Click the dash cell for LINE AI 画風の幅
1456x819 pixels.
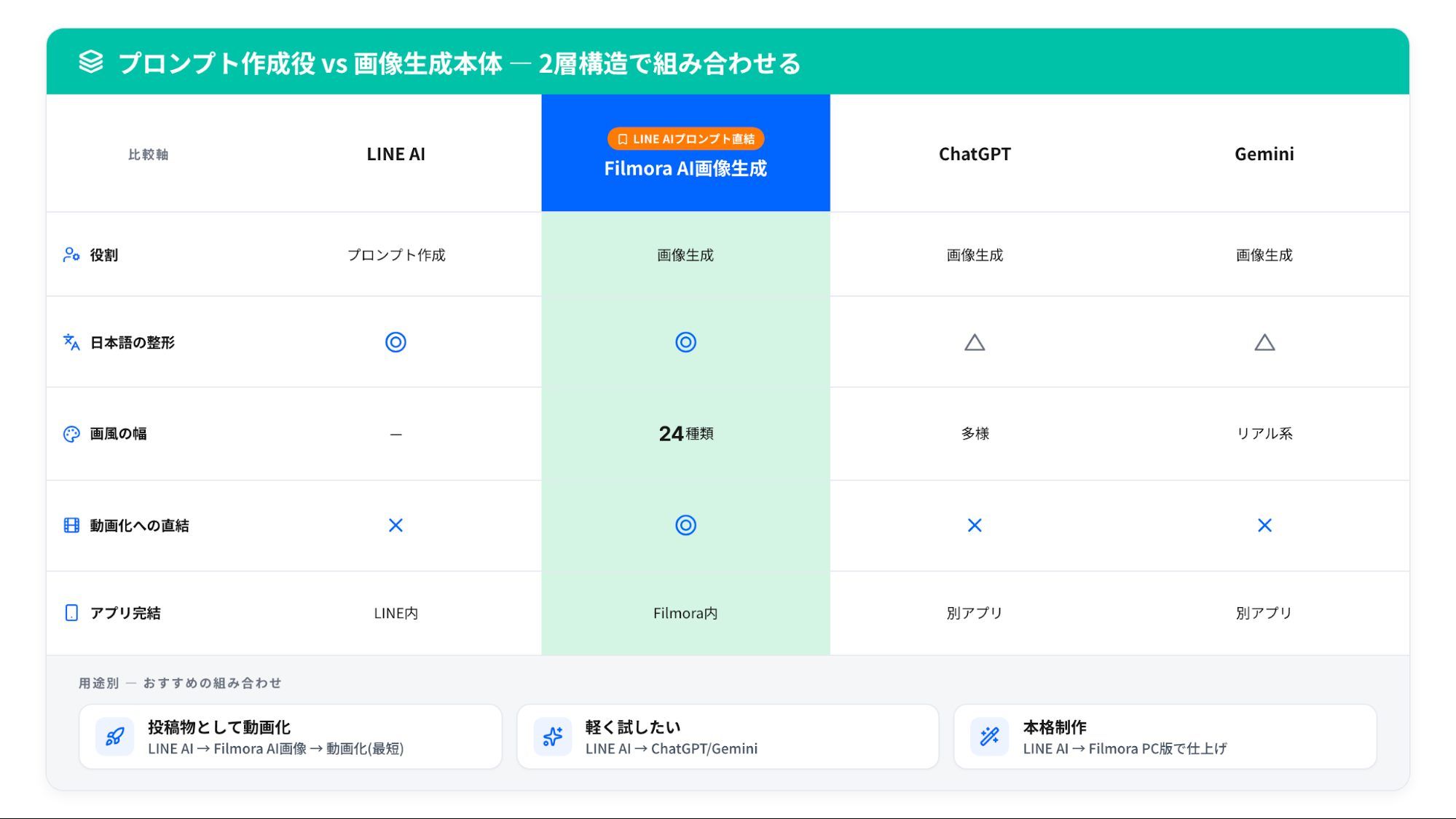coord(396,435)
